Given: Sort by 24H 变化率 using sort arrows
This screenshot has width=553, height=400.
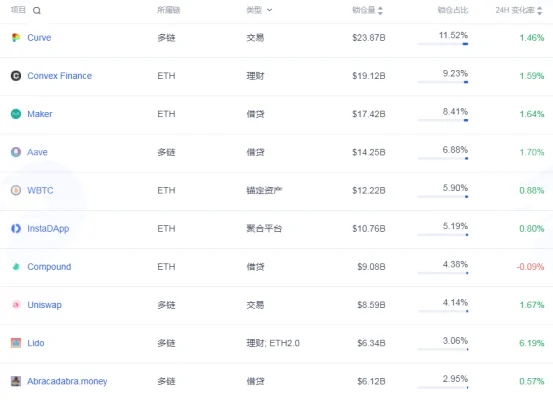Looking at the screenshot, I should pos(540,11).
